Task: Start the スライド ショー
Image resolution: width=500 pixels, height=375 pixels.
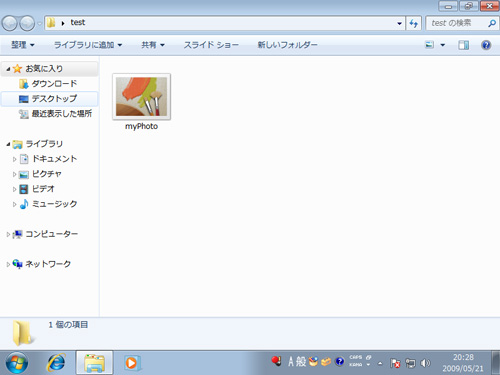Action: (211, 45)
